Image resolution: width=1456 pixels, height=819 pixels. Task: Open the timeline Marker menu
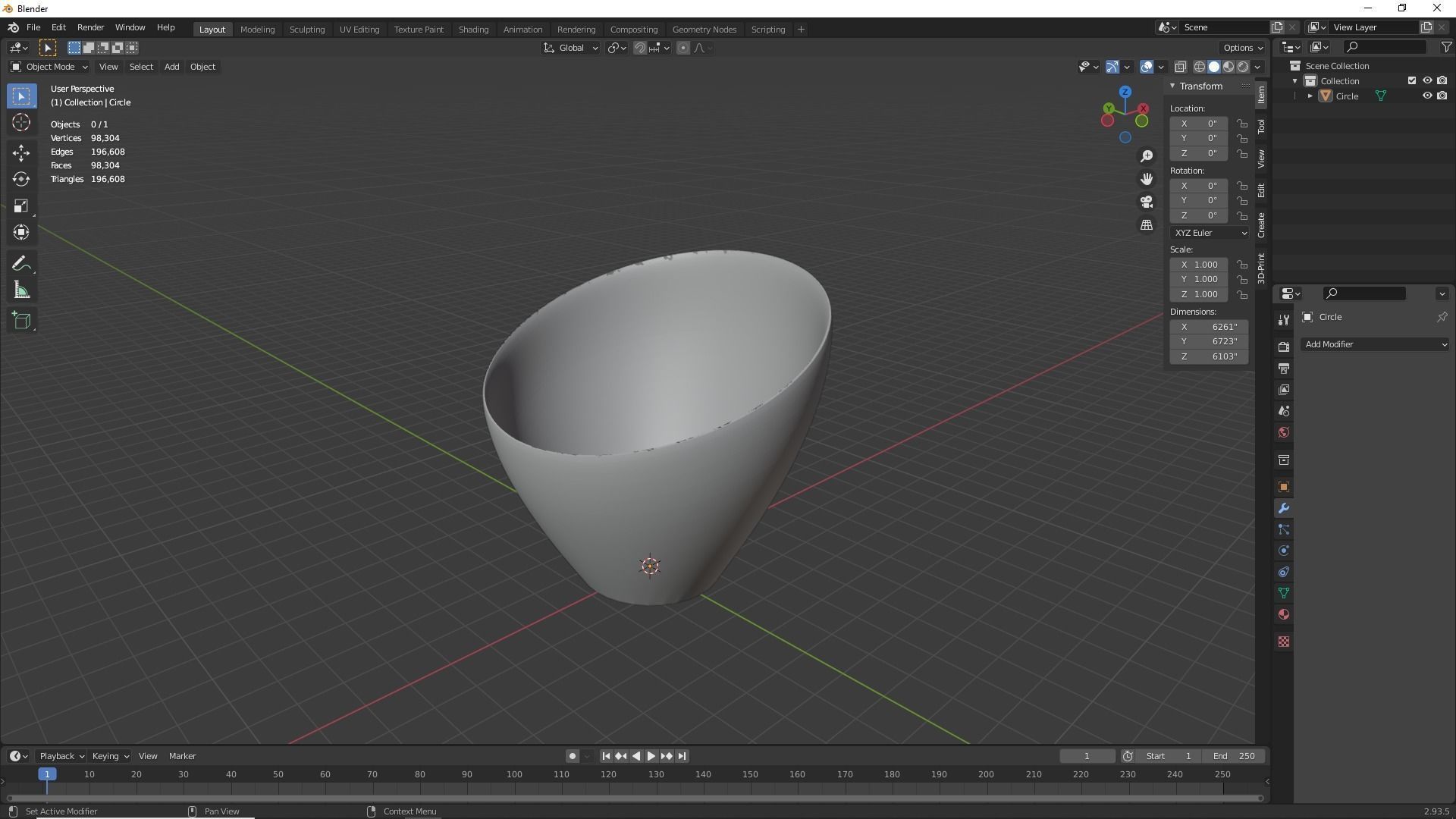(x=182, y=756)
